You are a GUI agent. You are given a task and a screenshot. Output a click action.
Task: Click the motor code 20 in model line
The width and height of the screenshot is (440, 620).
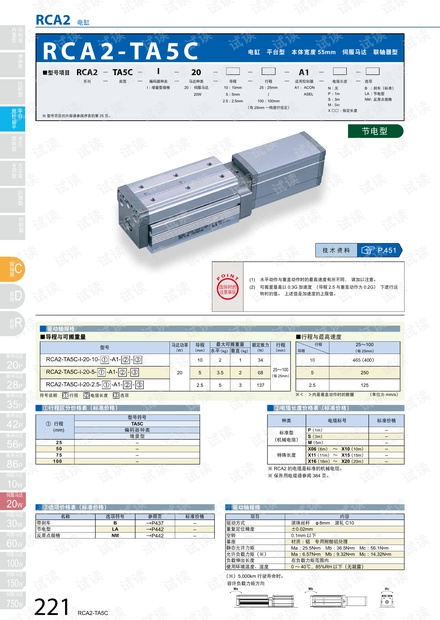[196, 72]
